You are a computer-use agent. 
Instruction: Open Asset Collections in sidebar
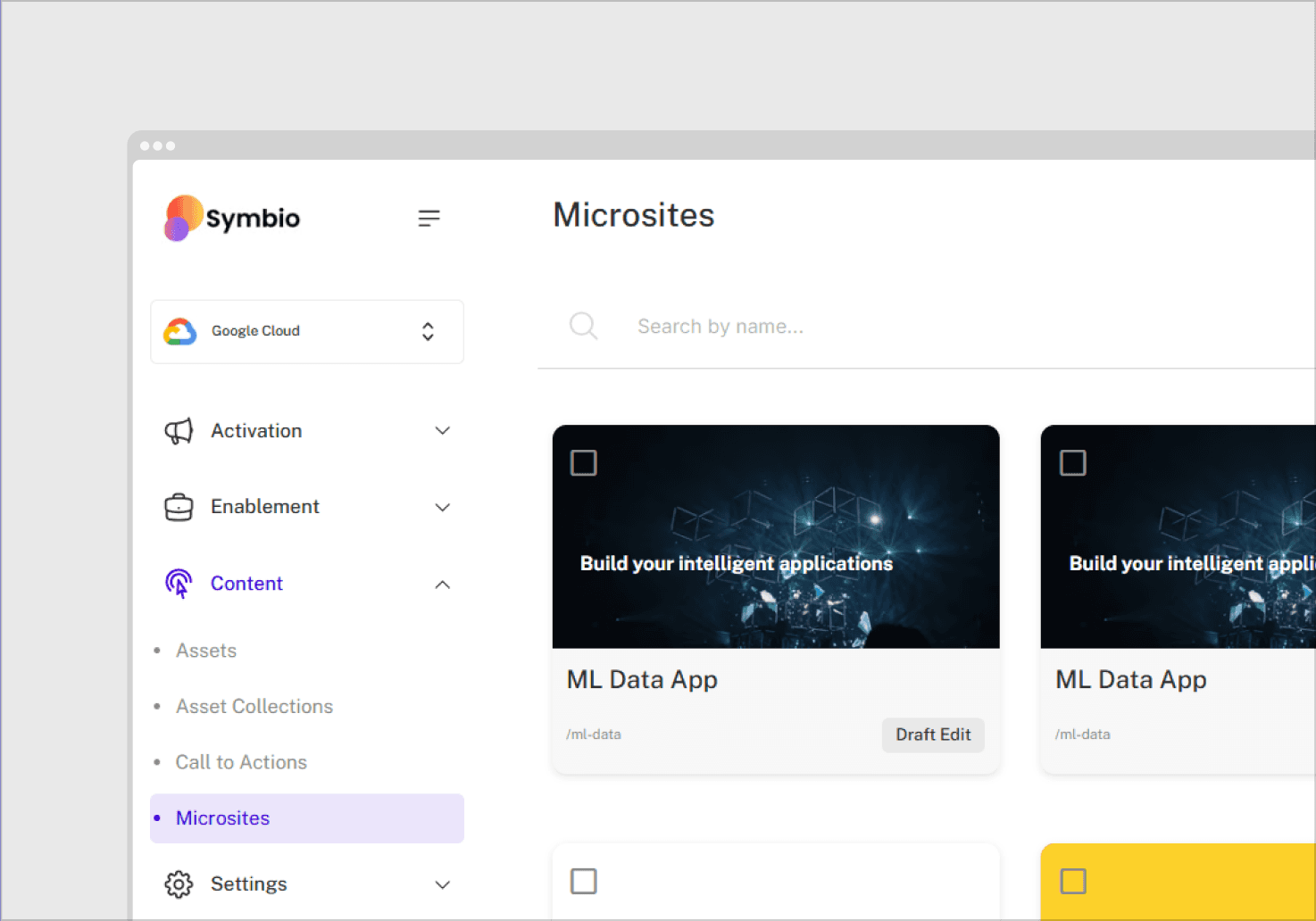[x=254, y=707]
